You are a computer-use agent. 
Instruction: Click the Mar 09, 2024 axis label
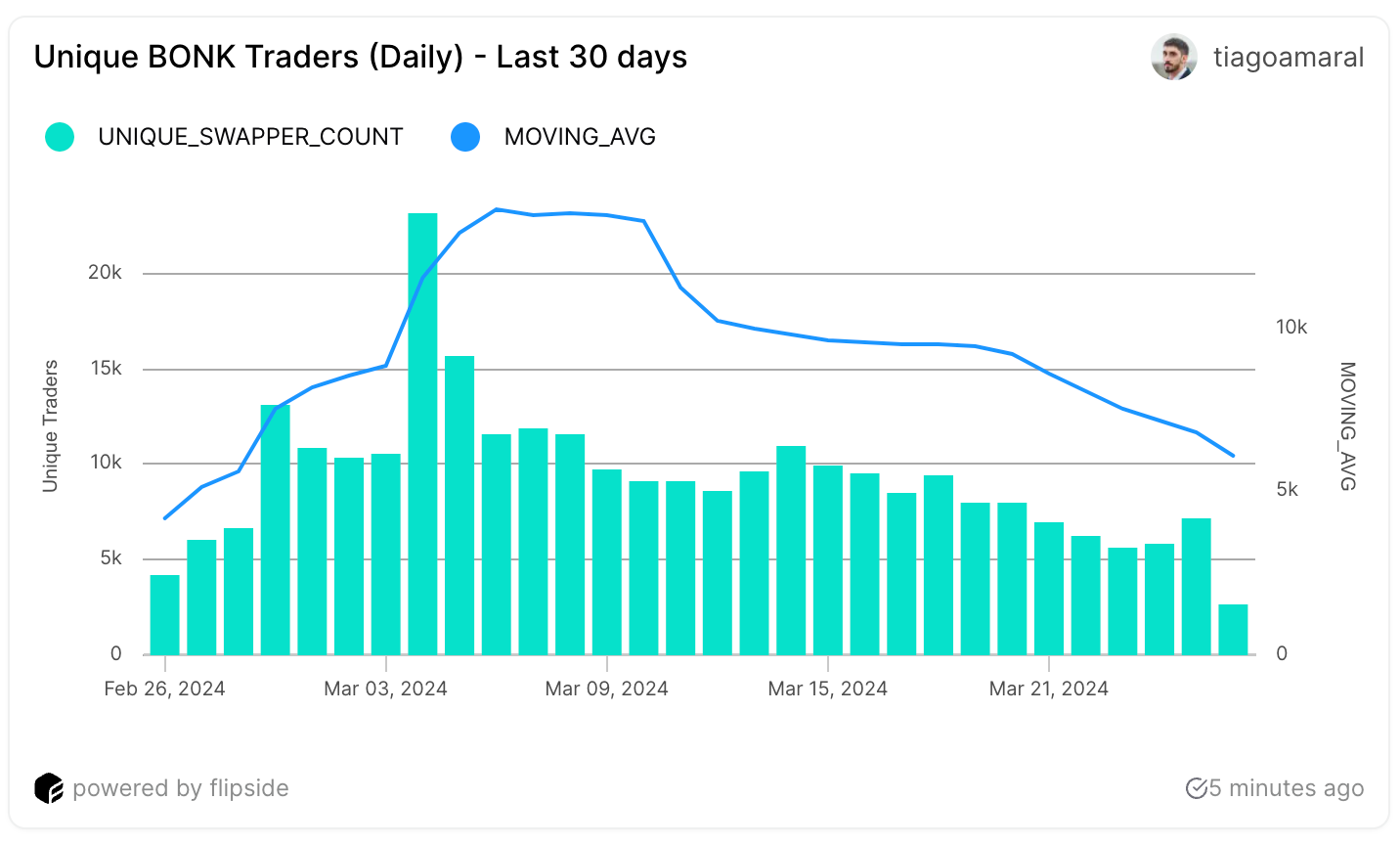606,689
